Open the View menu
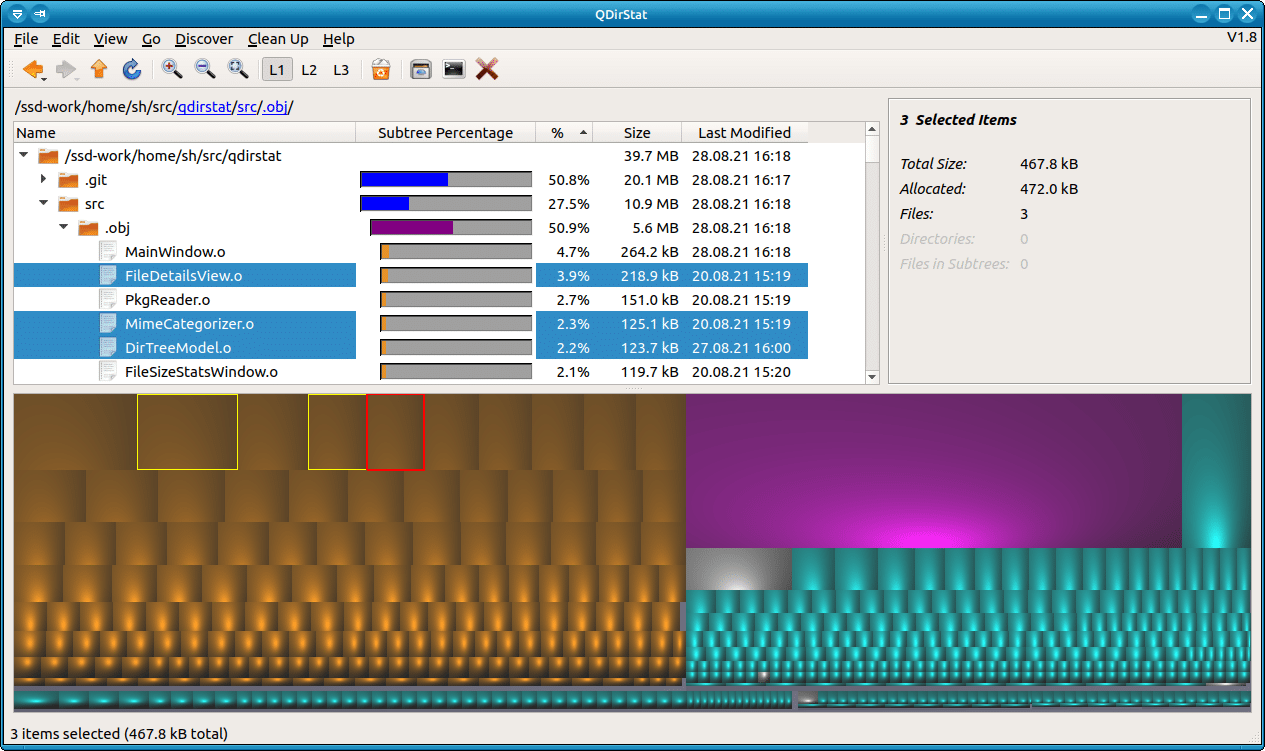This screenshot has width=1265, height=751. coord(110,39)
